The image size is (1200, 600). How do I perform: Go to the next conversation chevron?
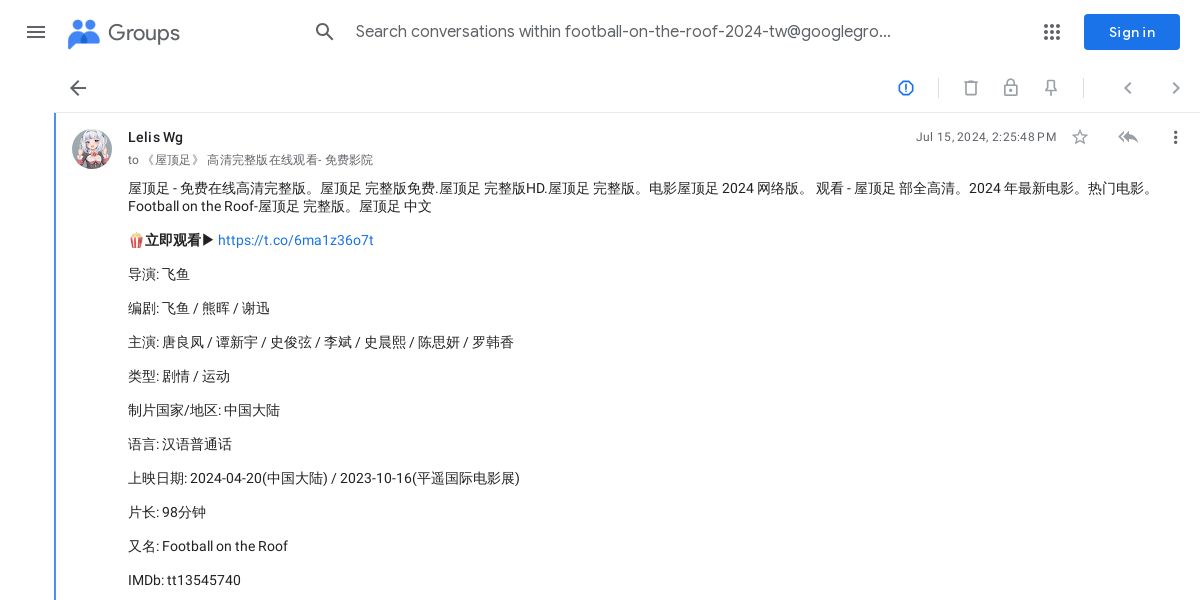tap(1176, 88)
